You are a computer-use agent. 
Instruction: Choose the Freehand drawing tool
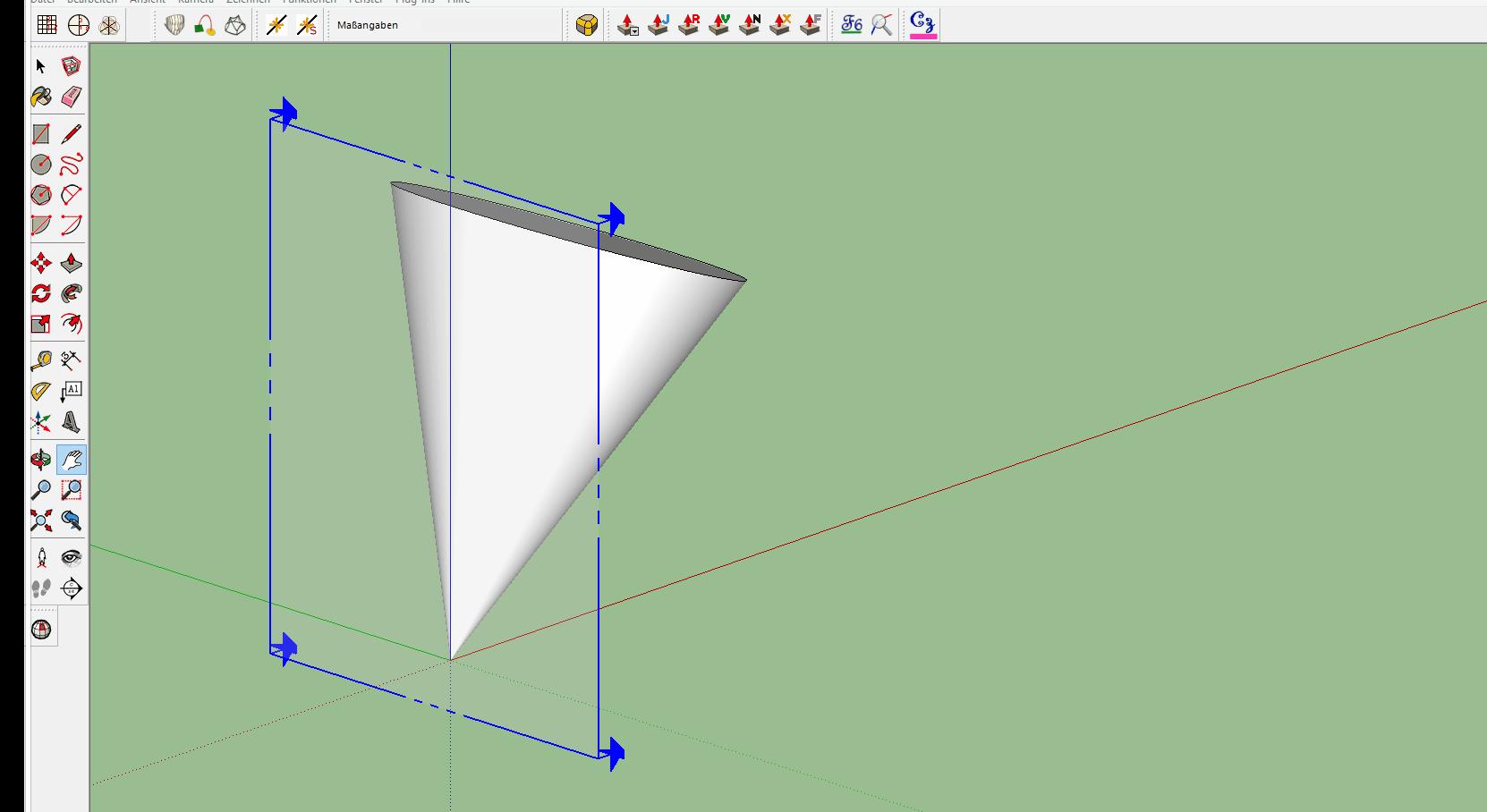tap(72, 165)
